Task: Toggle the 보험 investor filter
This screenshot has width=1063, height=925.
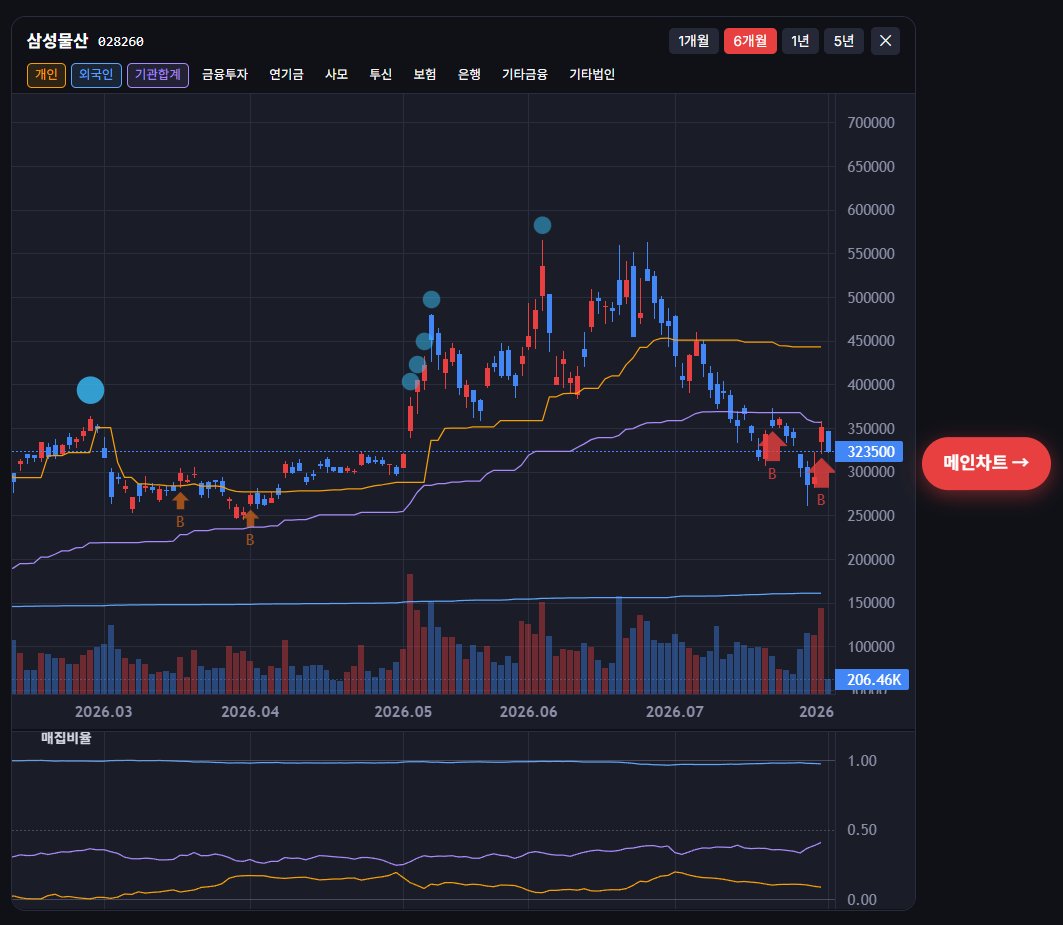Action: (x=424, y=75)
